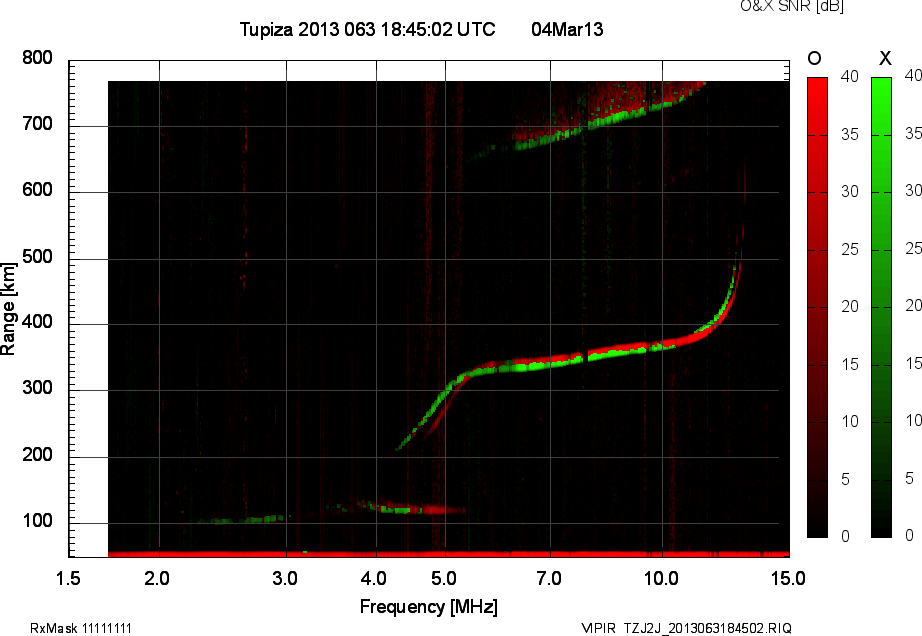
Task: Select the 'Frequency [MHz]' axis label
Action: (429, 607)
